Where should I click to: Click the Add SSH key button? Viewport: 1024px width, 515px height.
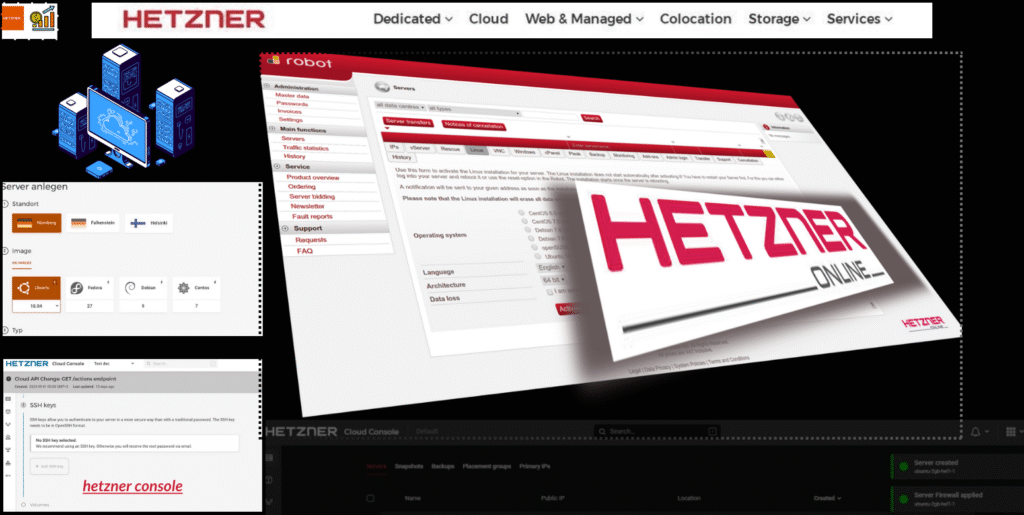[x=49, y=466]
